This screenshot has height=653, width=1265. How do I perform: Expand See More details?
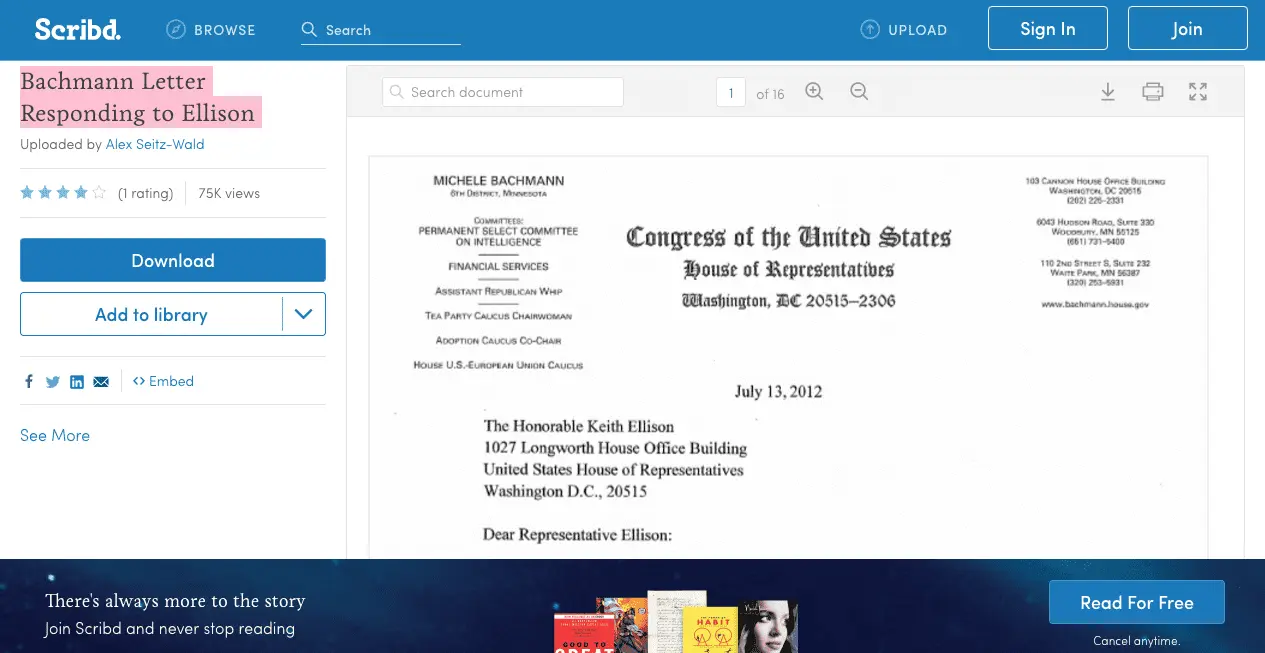55,435
